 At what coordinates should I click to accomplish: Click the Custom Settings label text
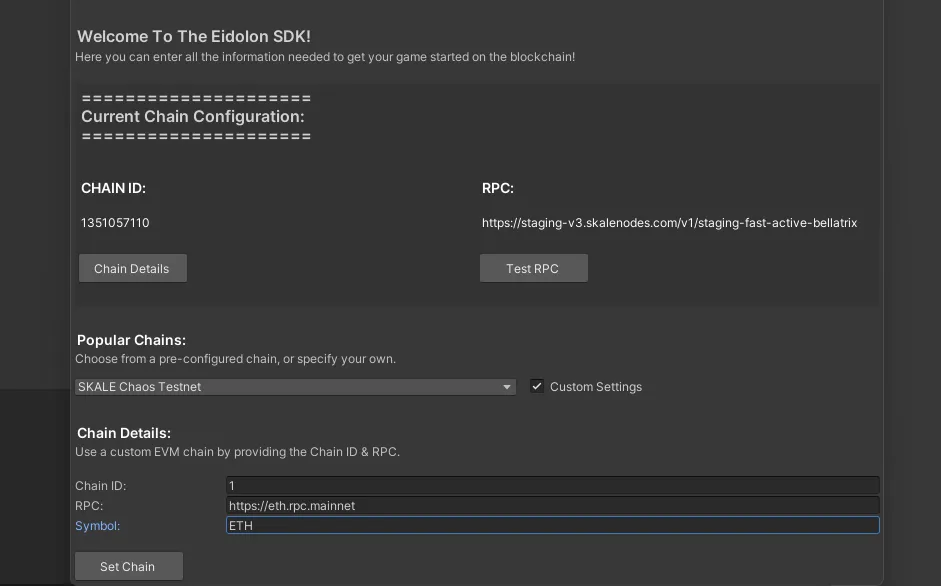[596, 387]
